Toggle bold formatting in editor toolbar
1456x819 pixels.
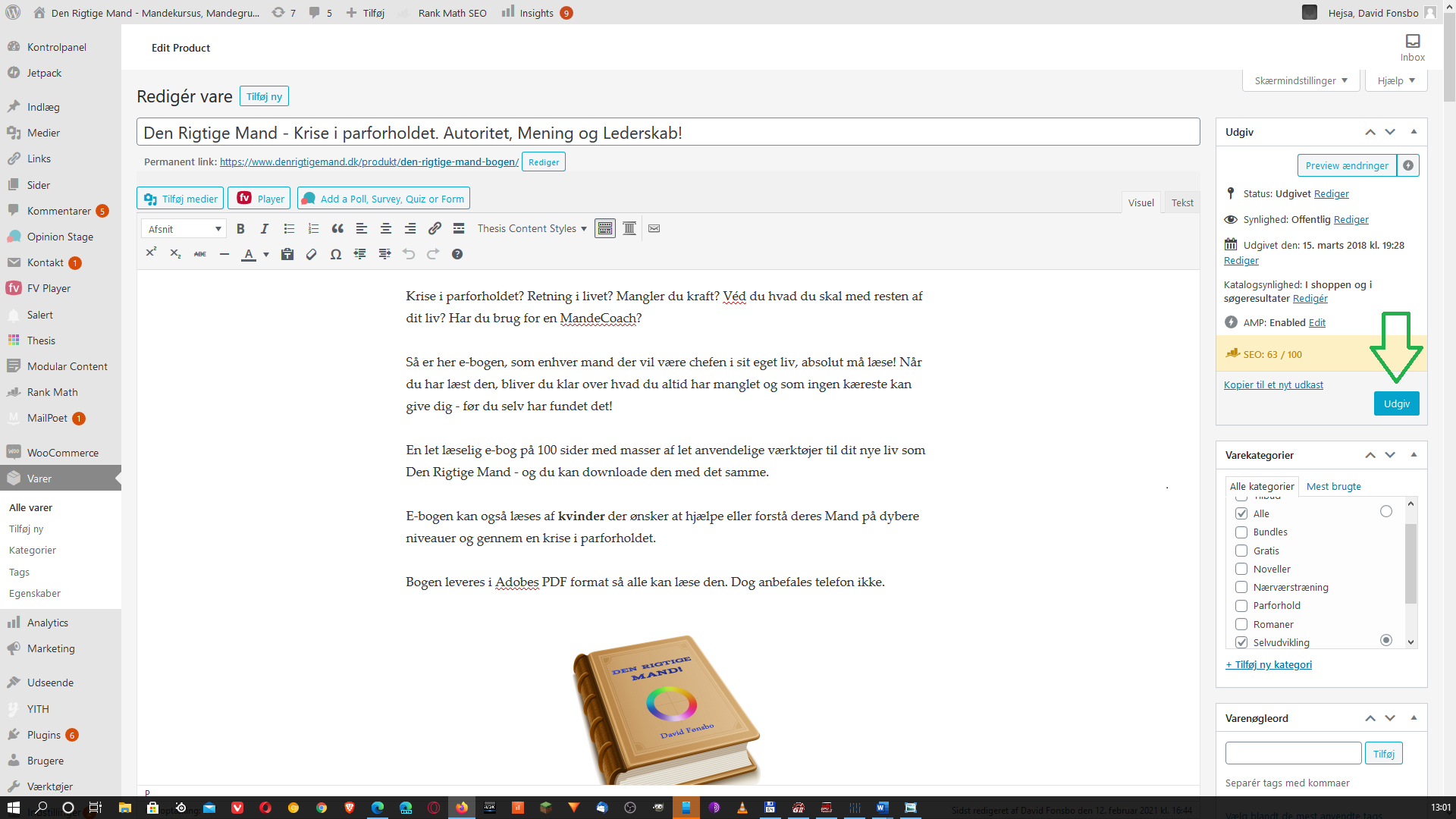240,229
